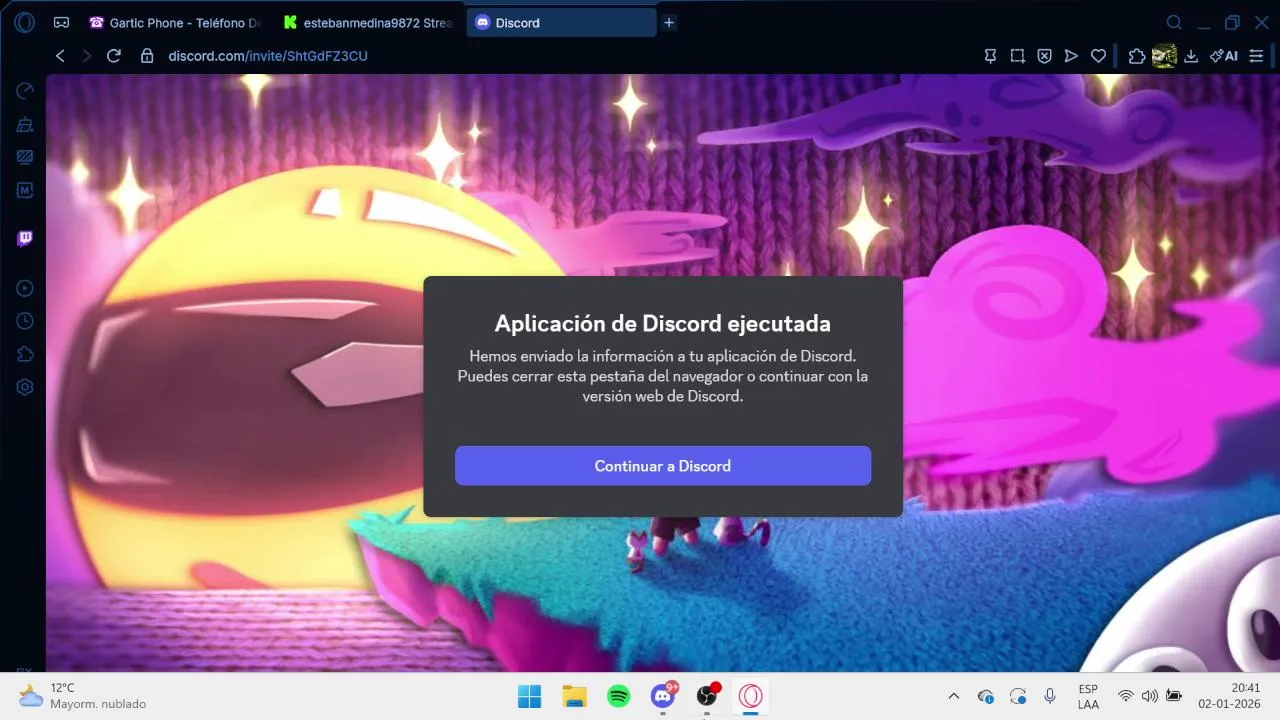This screenshot has width=1280, height=720.
Task: Switch ESP LAA keyboard language
Action: (x=1088, y=696)
